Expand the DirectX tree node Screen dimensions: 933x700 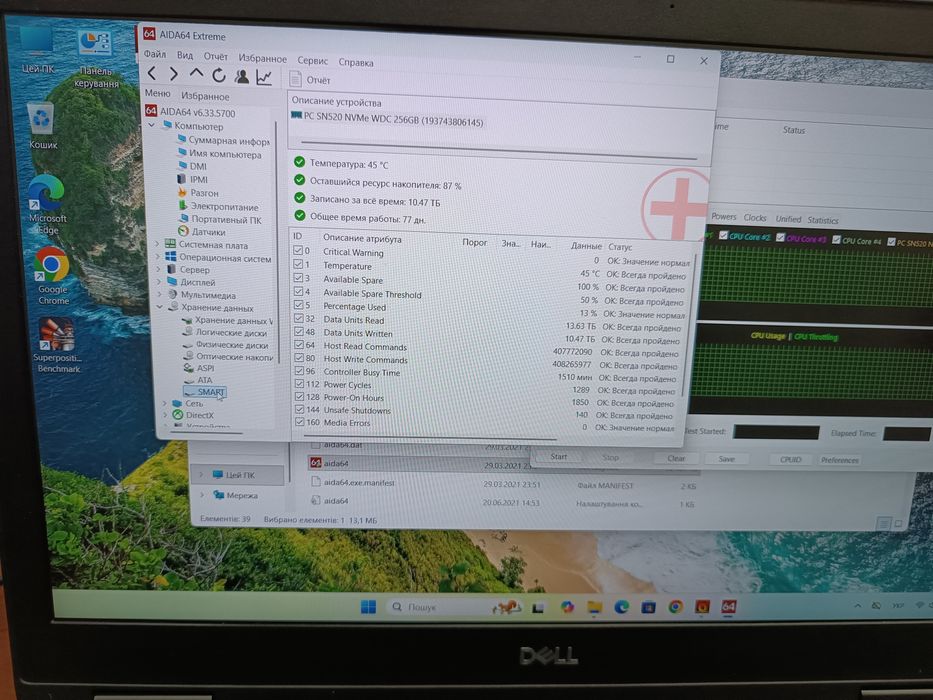pos(165,415)
